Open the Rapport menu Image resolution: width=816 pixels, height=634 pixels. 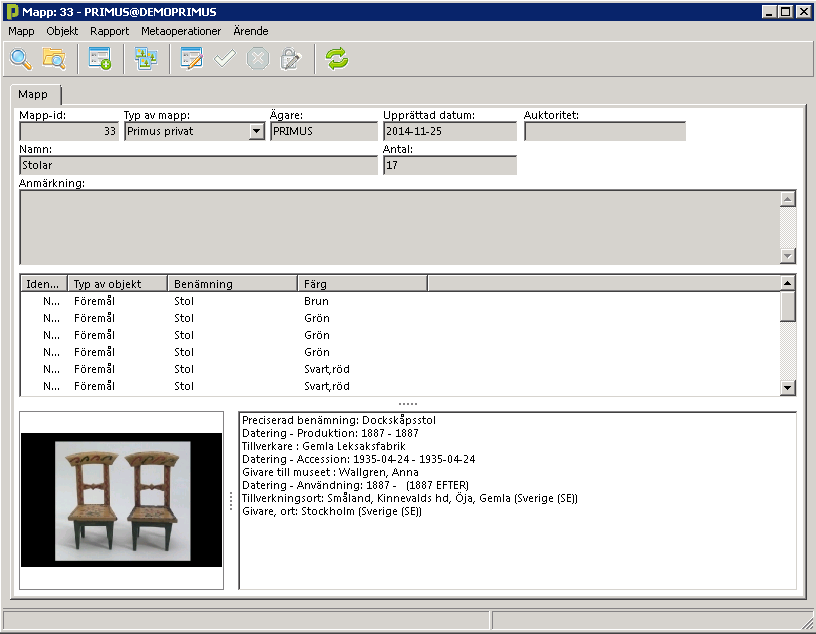(110, 31)
